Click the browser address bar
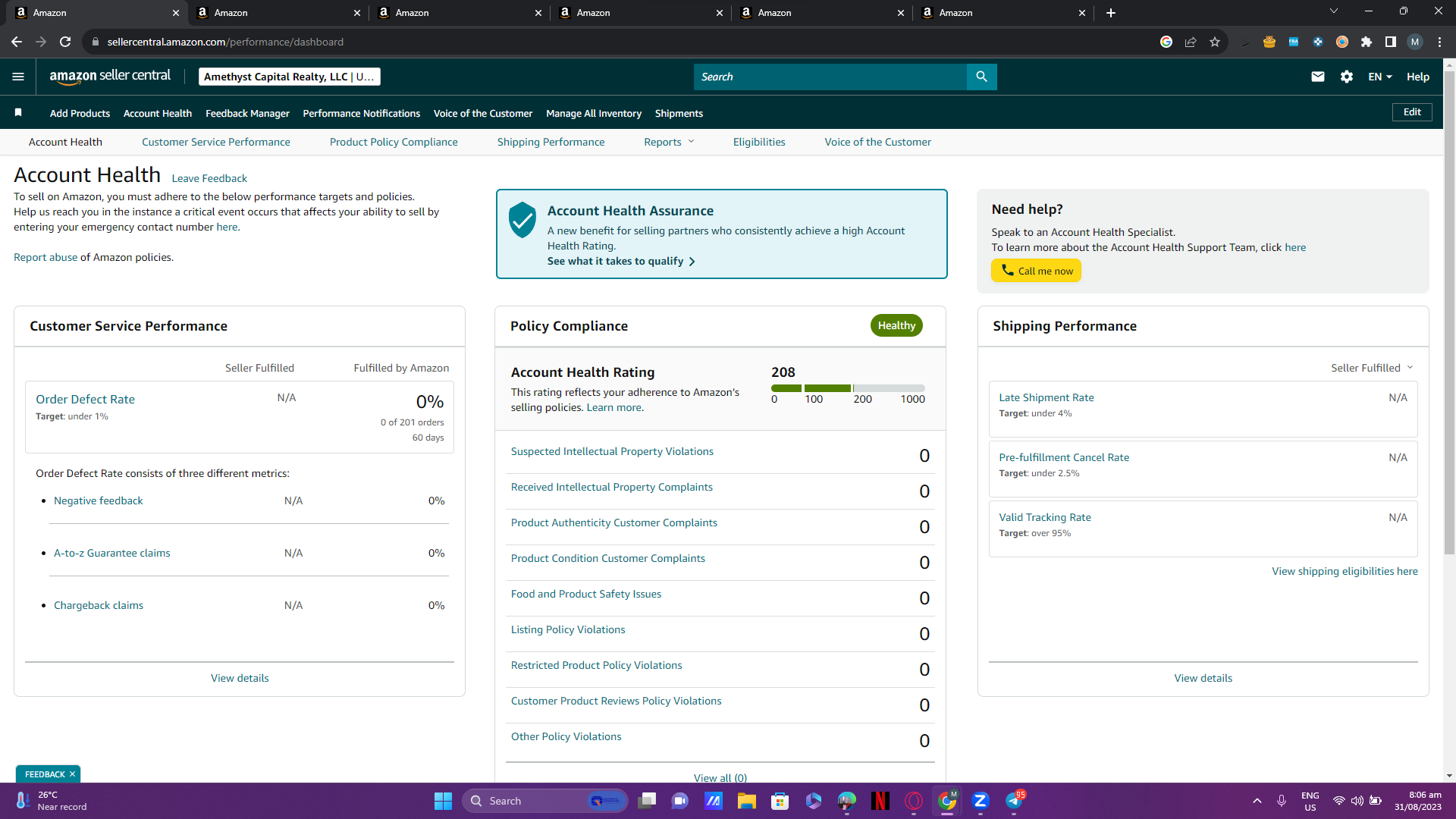The width and height of the screenshot is (1456, 819). coord(622,42)
